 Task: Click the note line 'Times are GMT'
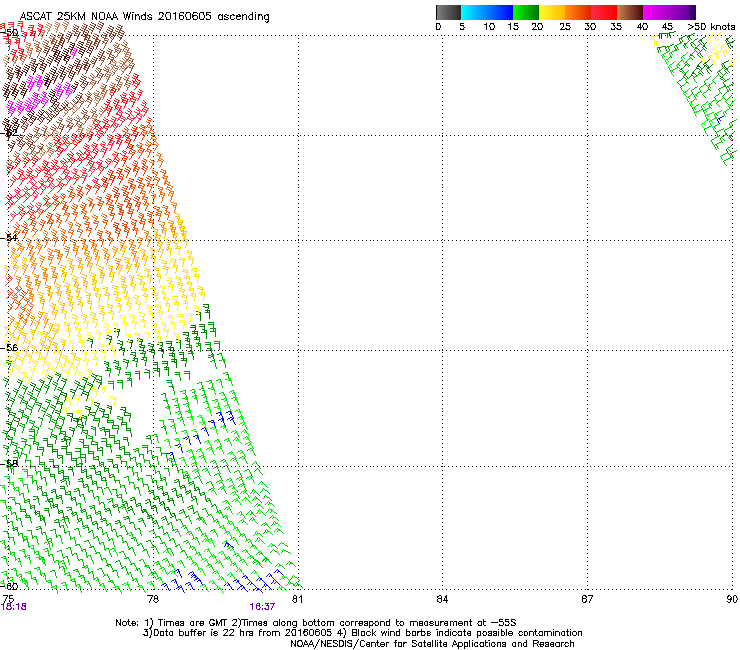pos(316,623)
